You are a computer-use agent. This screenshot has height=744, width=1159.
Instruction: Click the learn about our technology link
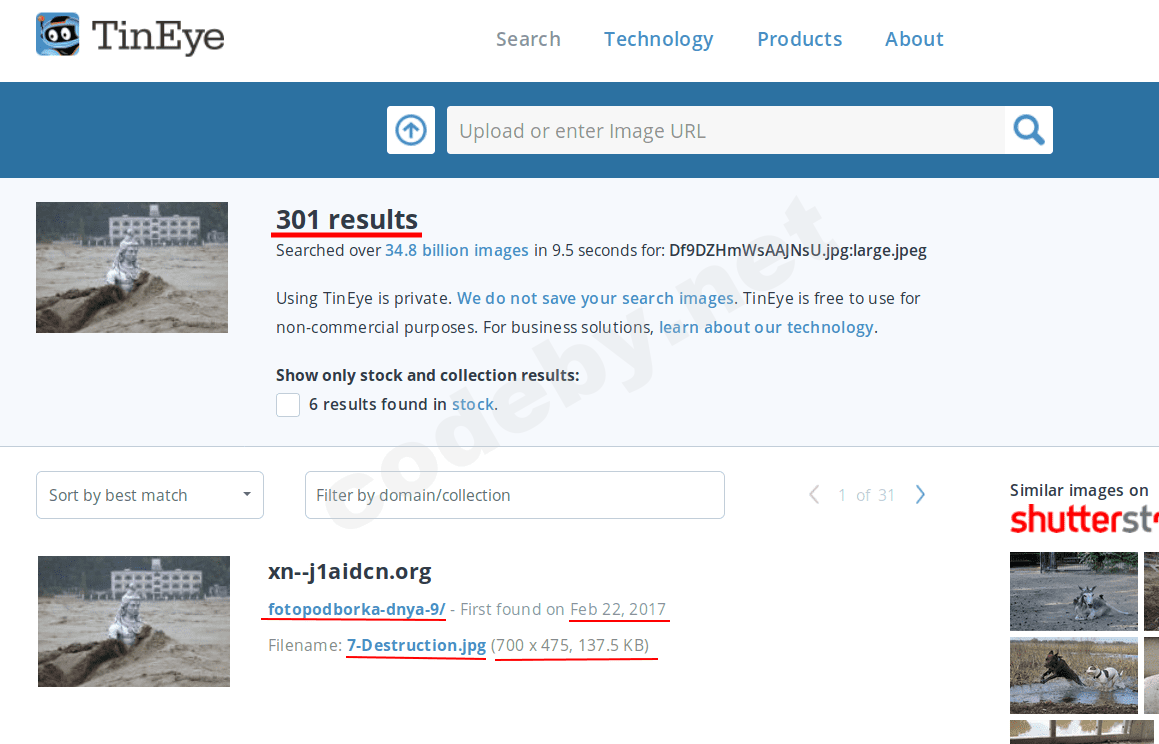click(x=766, y=327)
